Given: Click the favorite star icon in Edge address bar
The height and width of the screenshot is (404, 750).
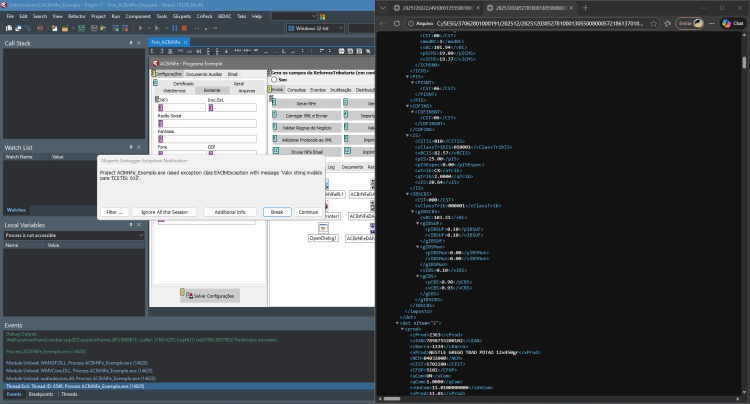Looking at the screenshot, I should tap(654, 23).
